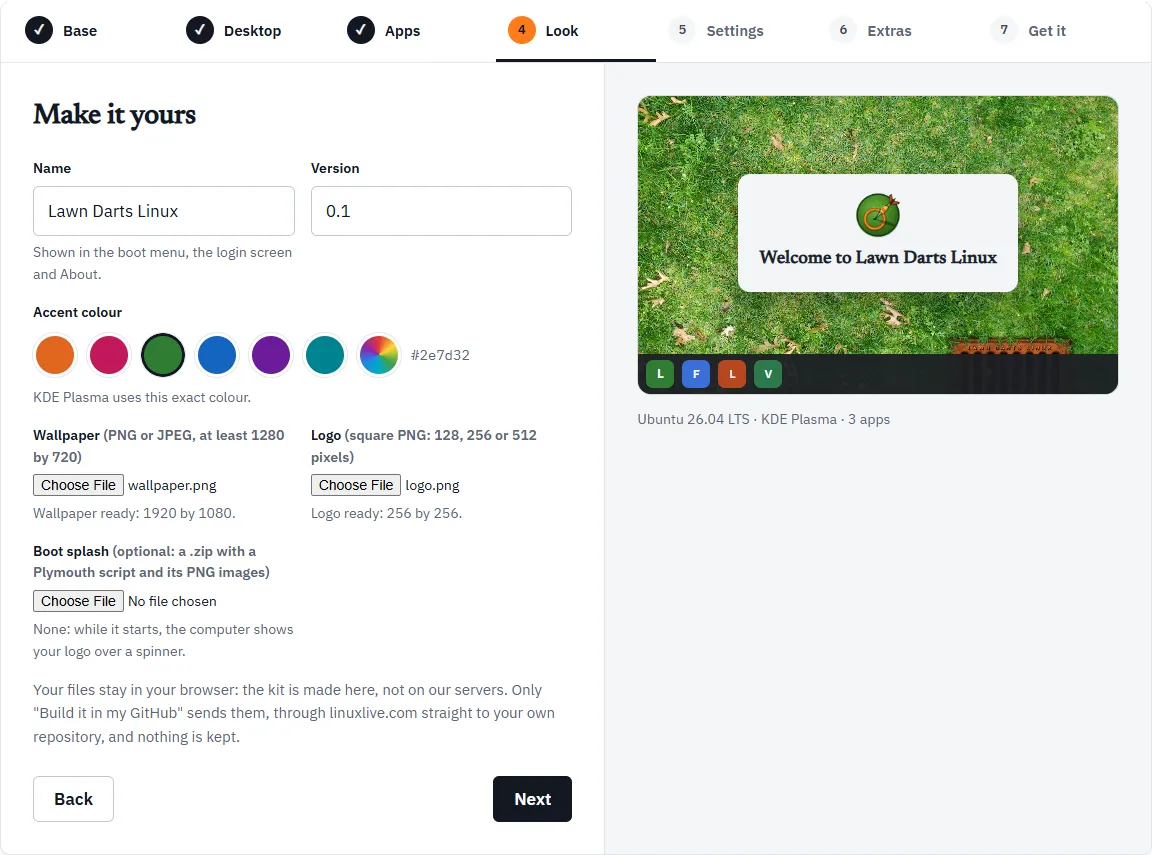Click the Make it yours heading

[x=115, y=115]
